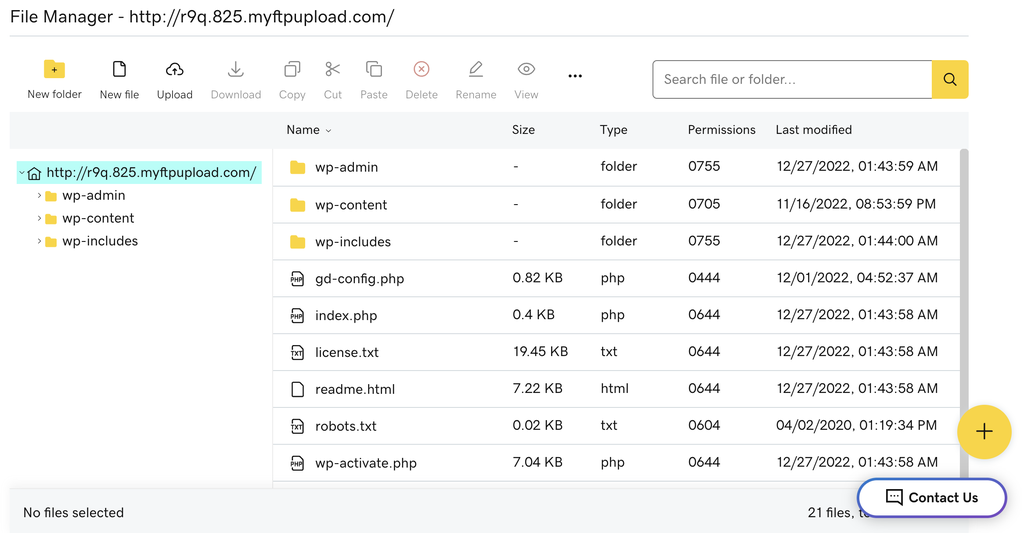
Task: Click the 0604 permissions value for robots.txt
Action: tap(704, 425)
